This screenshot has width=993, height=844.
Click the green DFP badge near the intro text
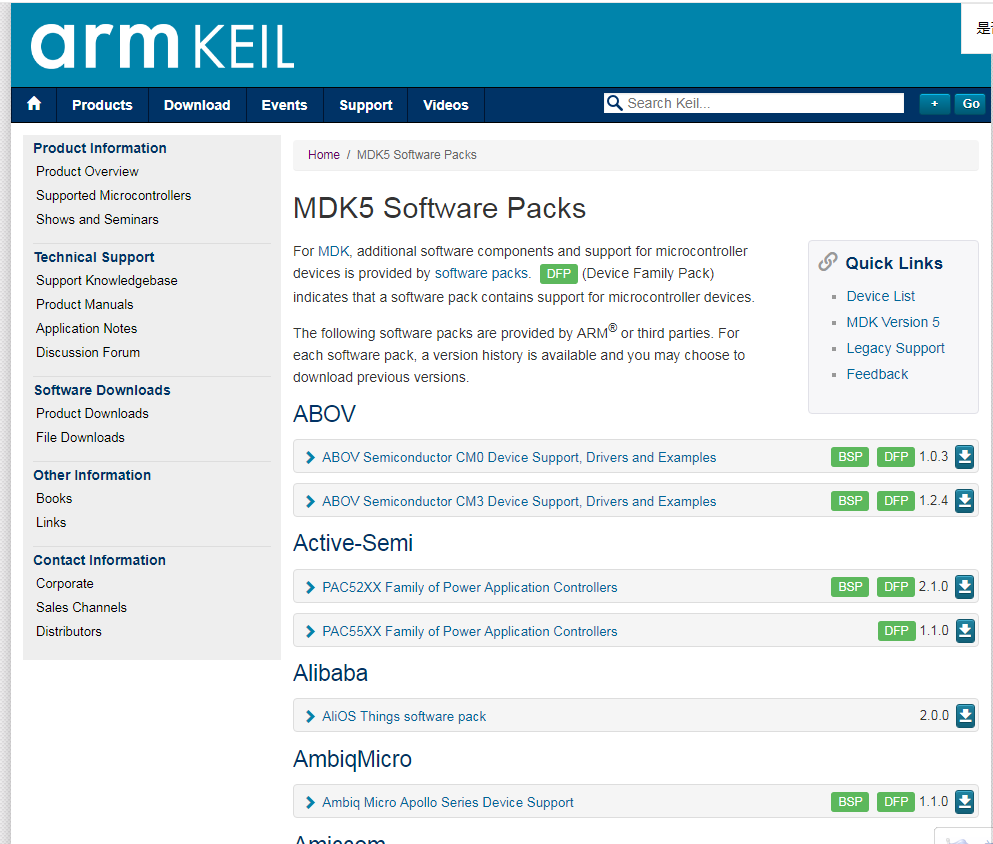[558, 273]
